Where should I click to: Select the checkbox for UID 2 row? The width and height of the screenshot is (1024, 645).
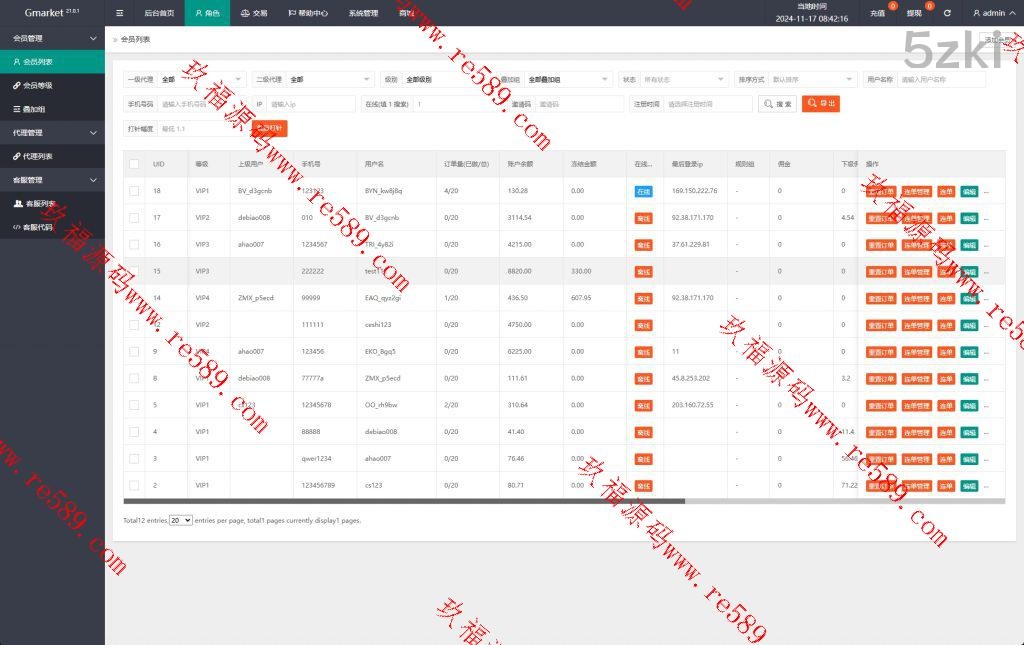[134, 486]
